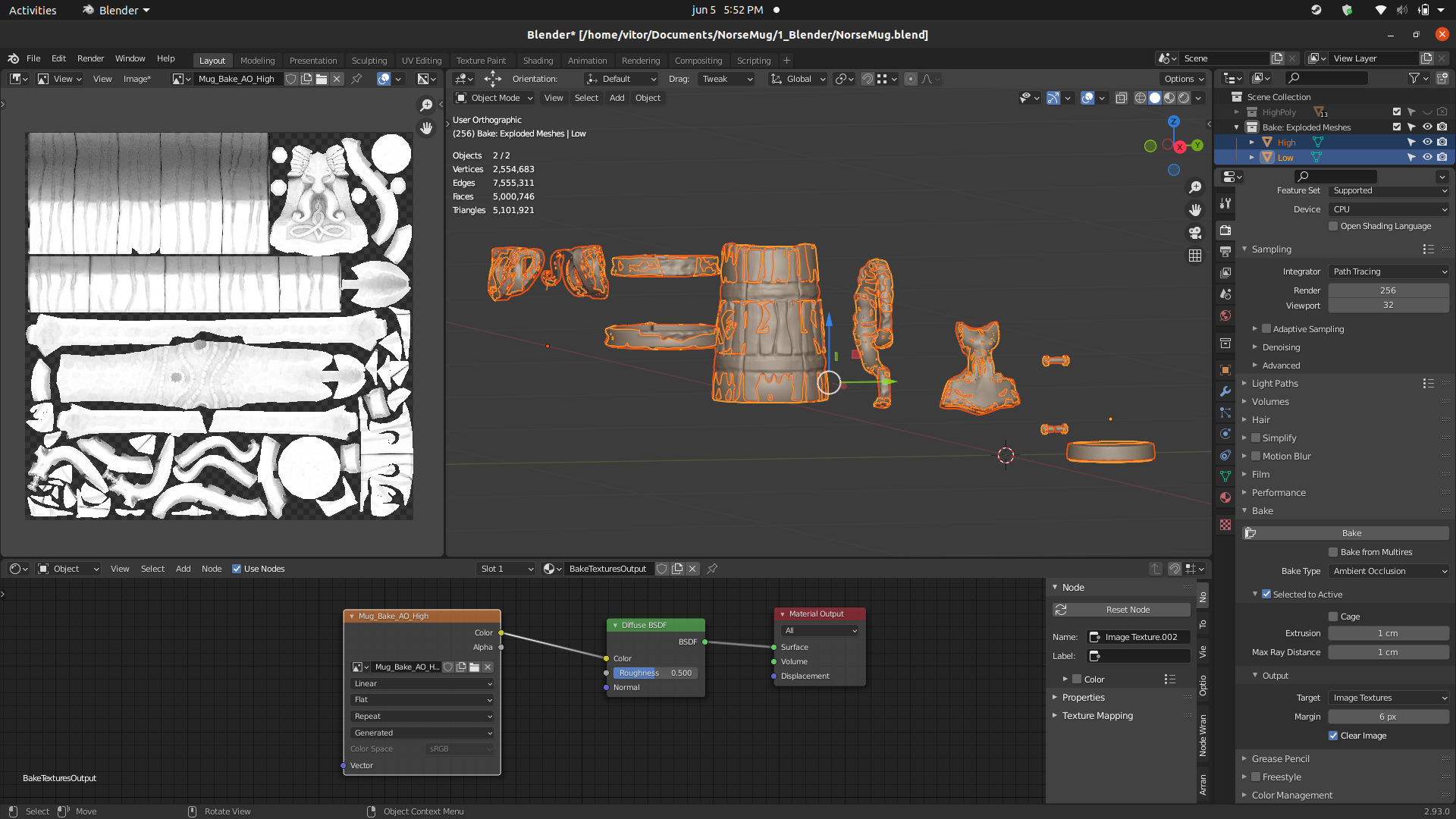This screenshot has height=819, width=1456.
Task: Click the pan hand icon in image editor
Action: coord(426,128)
